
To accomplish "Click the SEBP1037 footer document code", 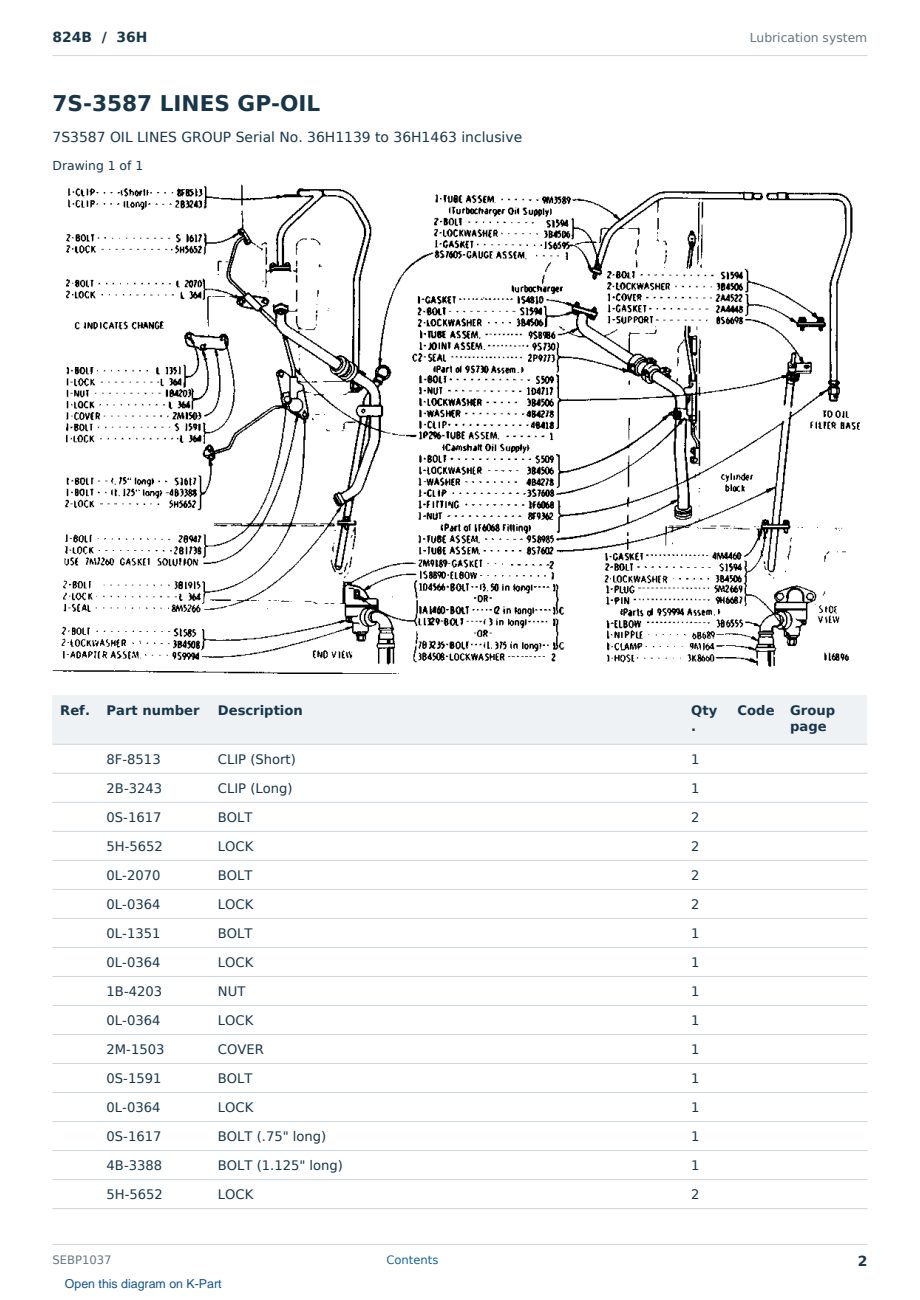I will pyautogui.click(x=82, y=1260).
